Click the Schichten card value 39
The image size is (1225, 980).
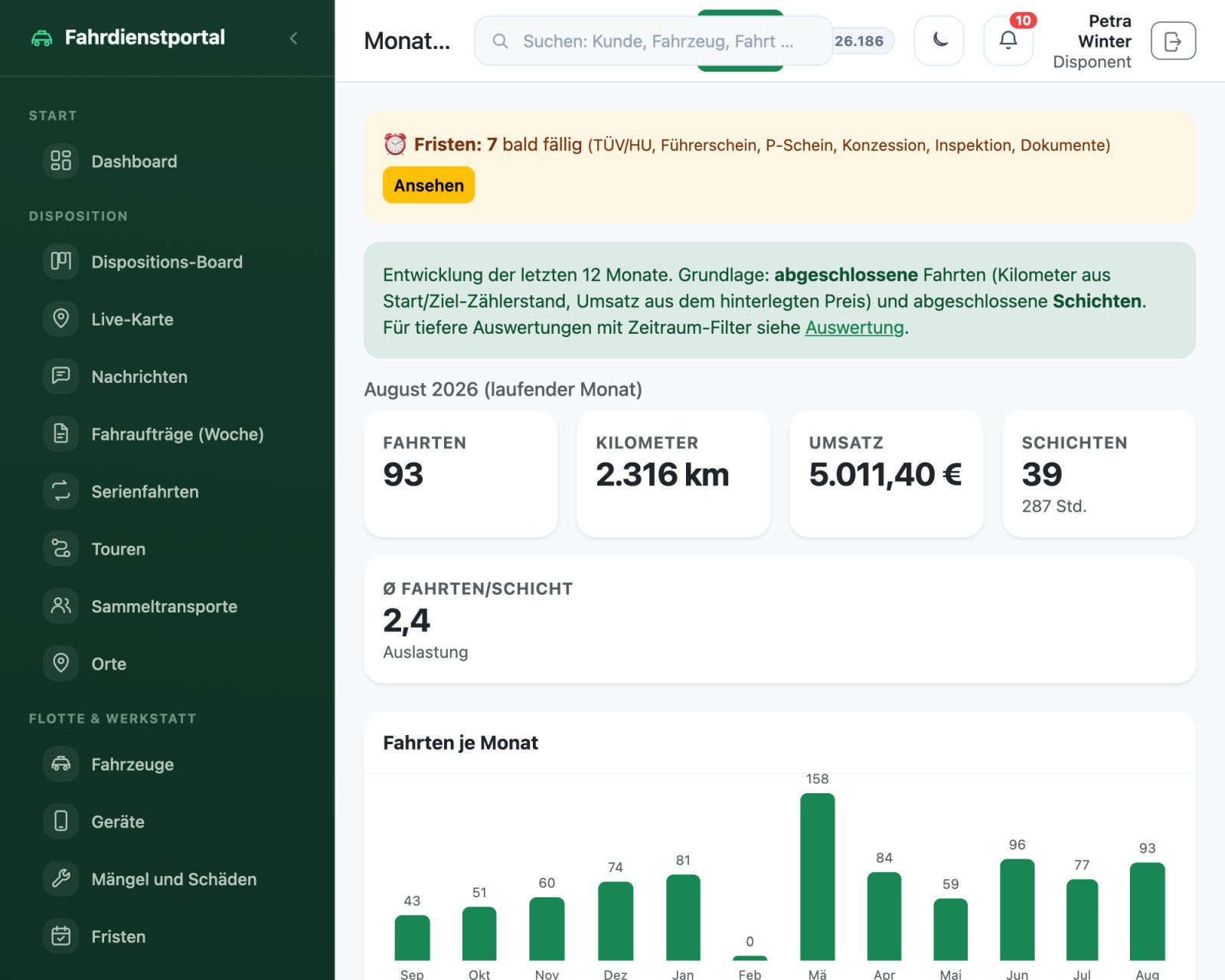click(1042, 474)
